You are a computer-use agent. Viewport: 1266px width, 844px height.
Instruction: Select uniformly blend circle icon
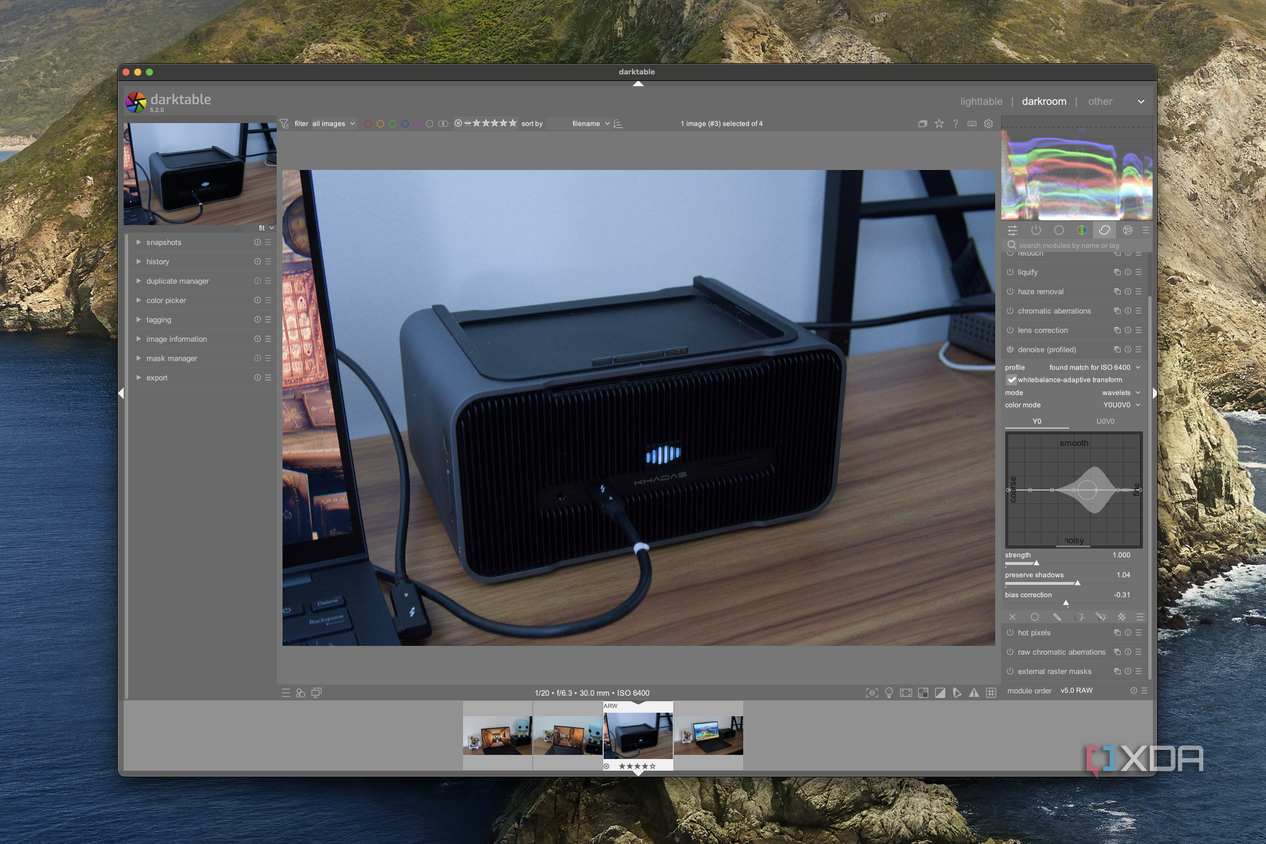tap(1035, 617)
